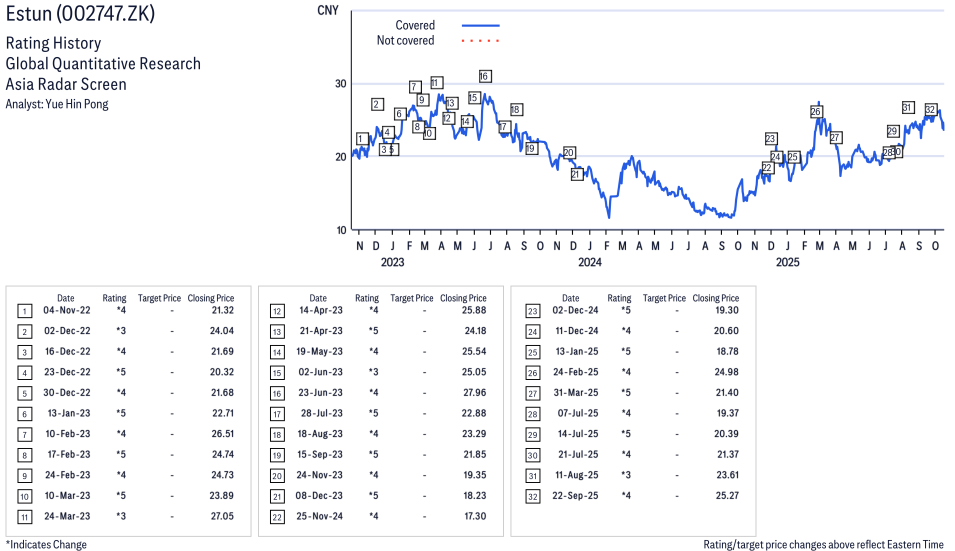Click chart marker 27 on the price line

click(836, 137)
